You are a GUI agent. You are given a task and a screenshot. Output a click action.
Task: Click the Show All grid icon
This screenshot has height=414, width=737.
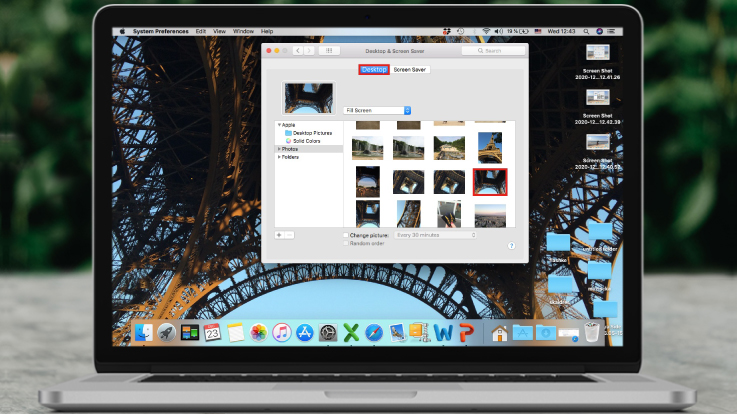(329, 50)
